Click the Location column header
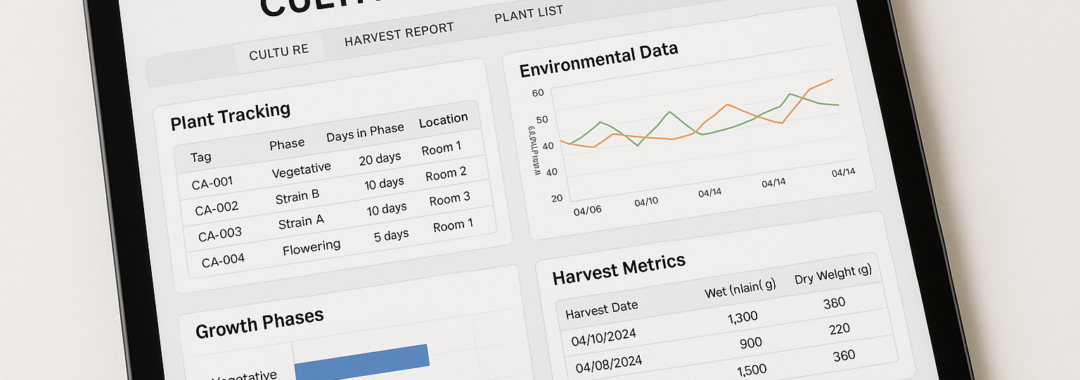This screenshot has height=380, width=1080. click(x=444, y=120)
